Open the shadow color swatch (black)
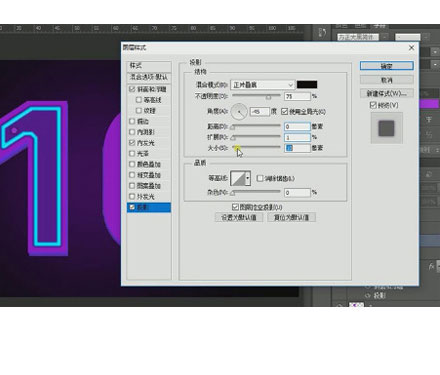 [307, 85]
